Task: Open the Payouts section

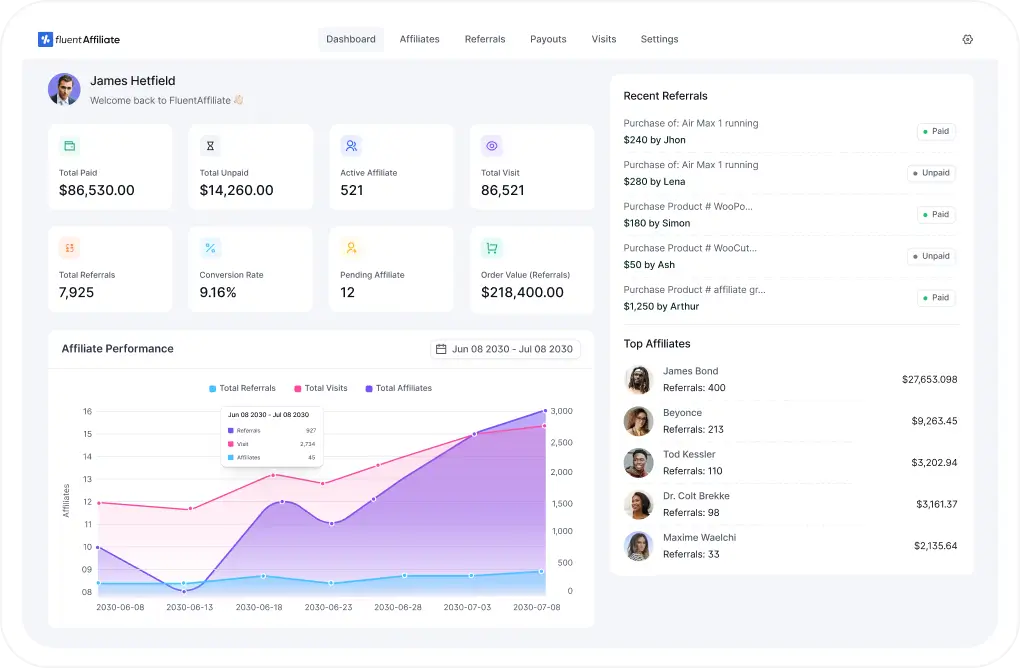Action: pos(548,39)
